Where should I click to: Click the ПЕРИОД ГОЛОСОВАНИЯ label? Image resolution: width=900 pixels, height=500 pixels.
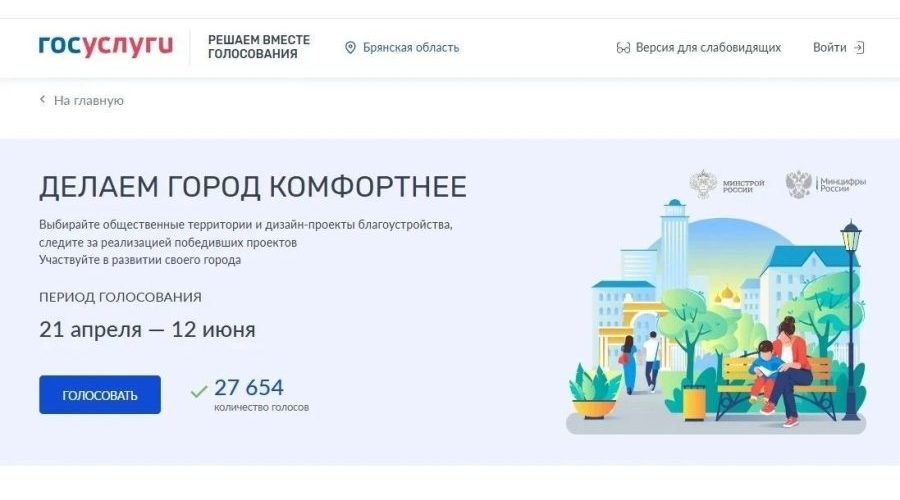[120, 297]
